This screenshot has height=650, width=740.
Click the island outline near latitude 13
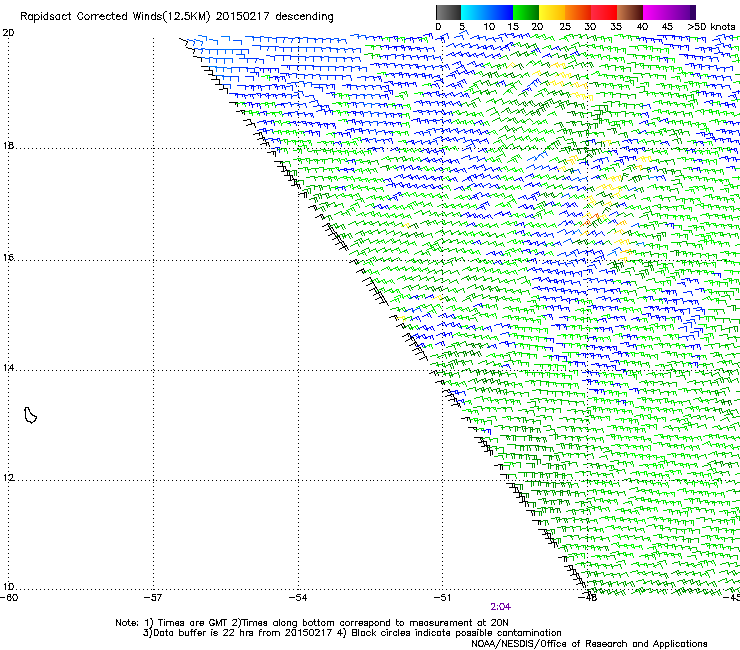click(30, 415)
